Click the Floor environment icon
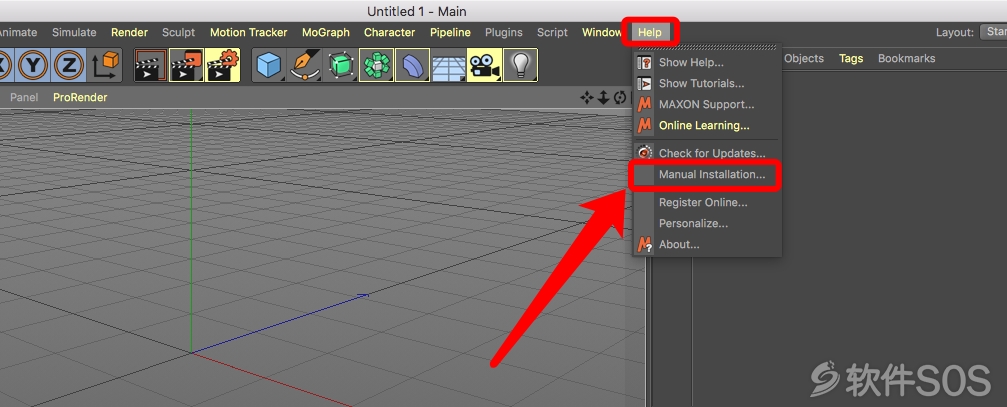This screenshot has height=407, width=1007. coord(449,65)
